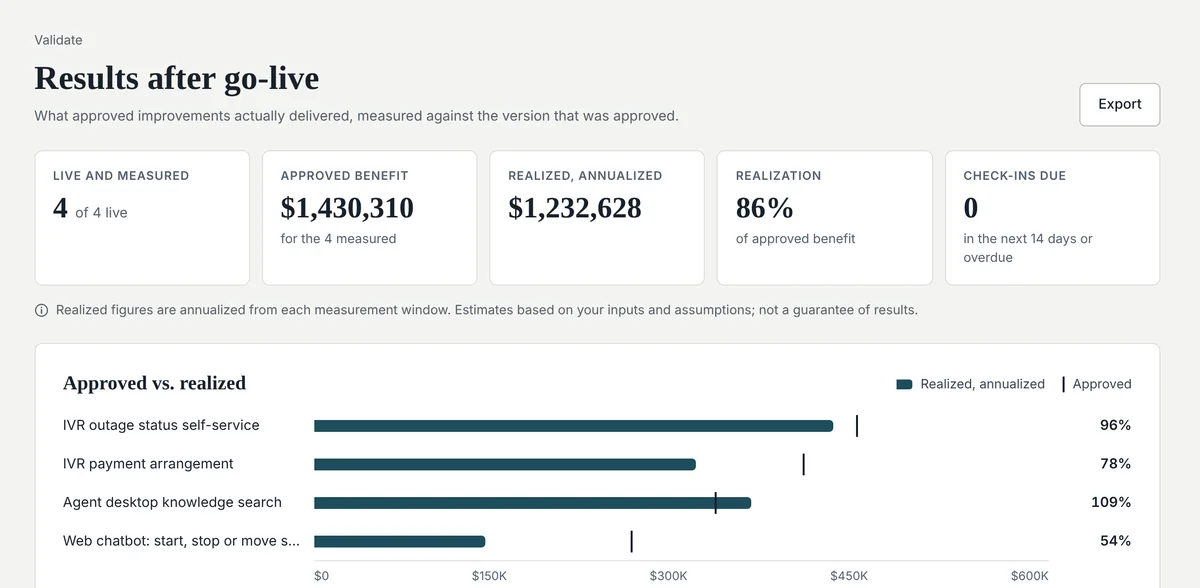Open the Live and Measured card
The image size is (1200, 588).
(142, 218)
